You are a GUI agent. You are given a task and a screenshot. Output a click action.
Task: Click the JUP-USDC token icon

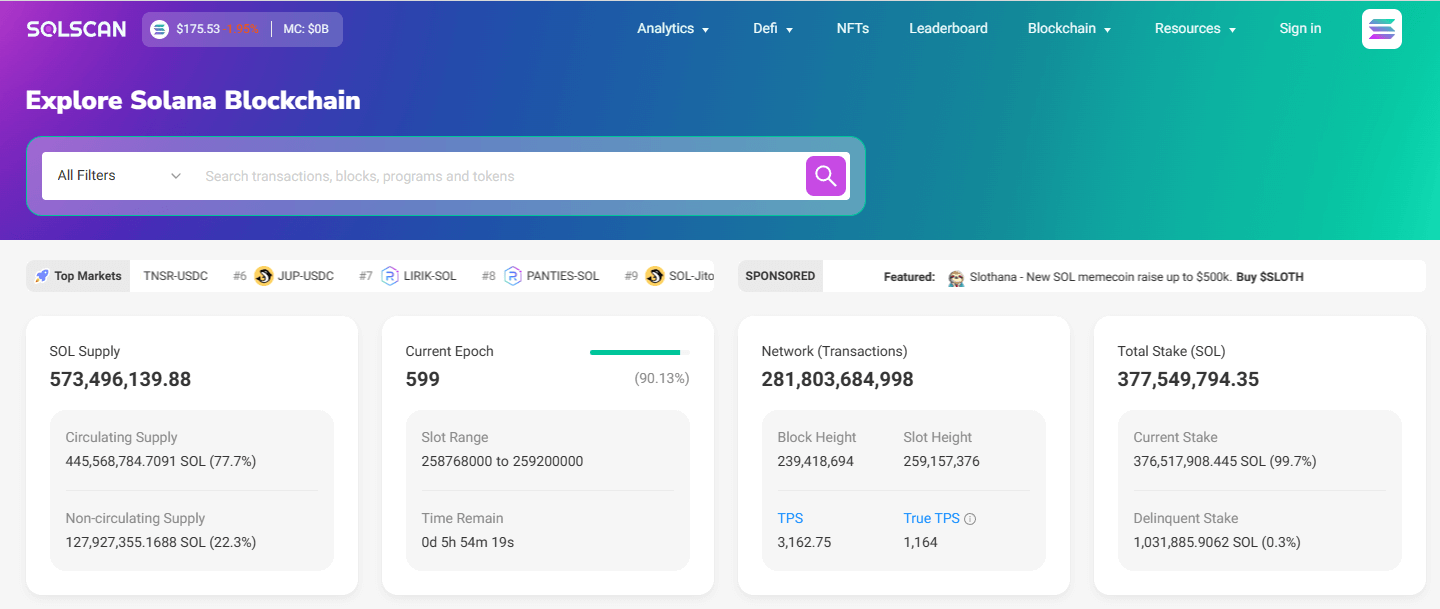[264, 276]
